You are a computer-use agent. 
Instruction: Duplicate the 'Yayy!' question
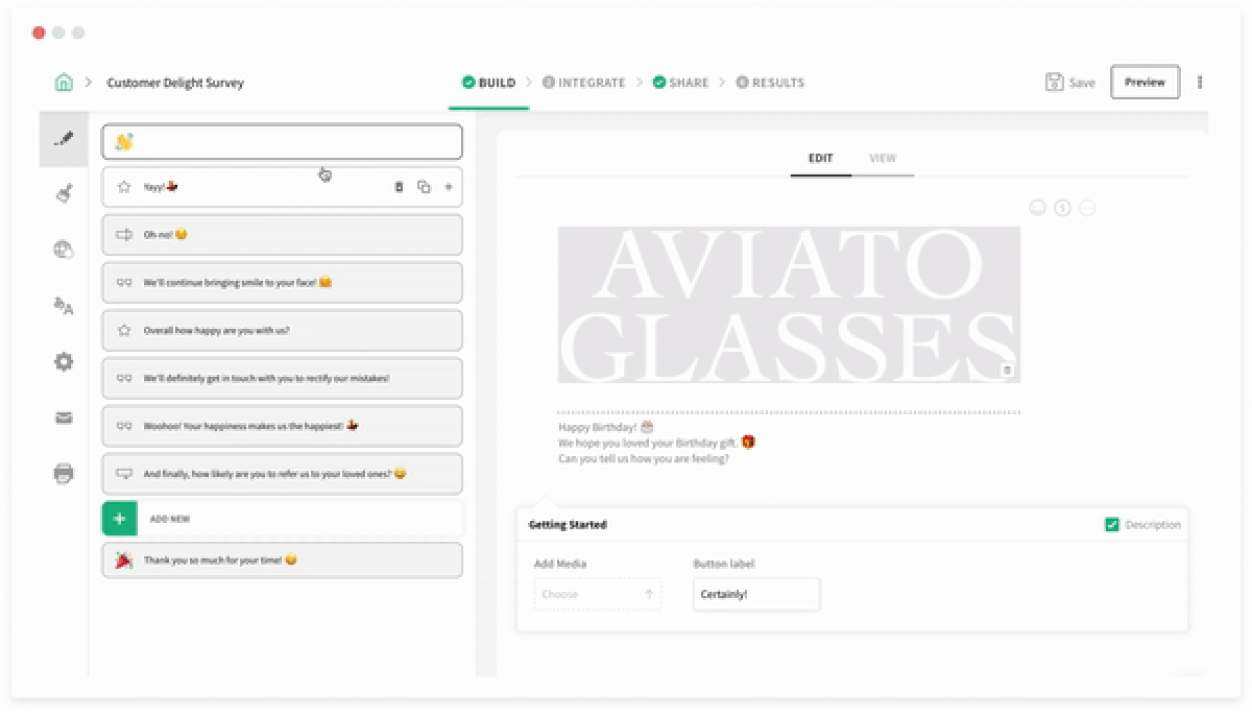pos(424,187)
